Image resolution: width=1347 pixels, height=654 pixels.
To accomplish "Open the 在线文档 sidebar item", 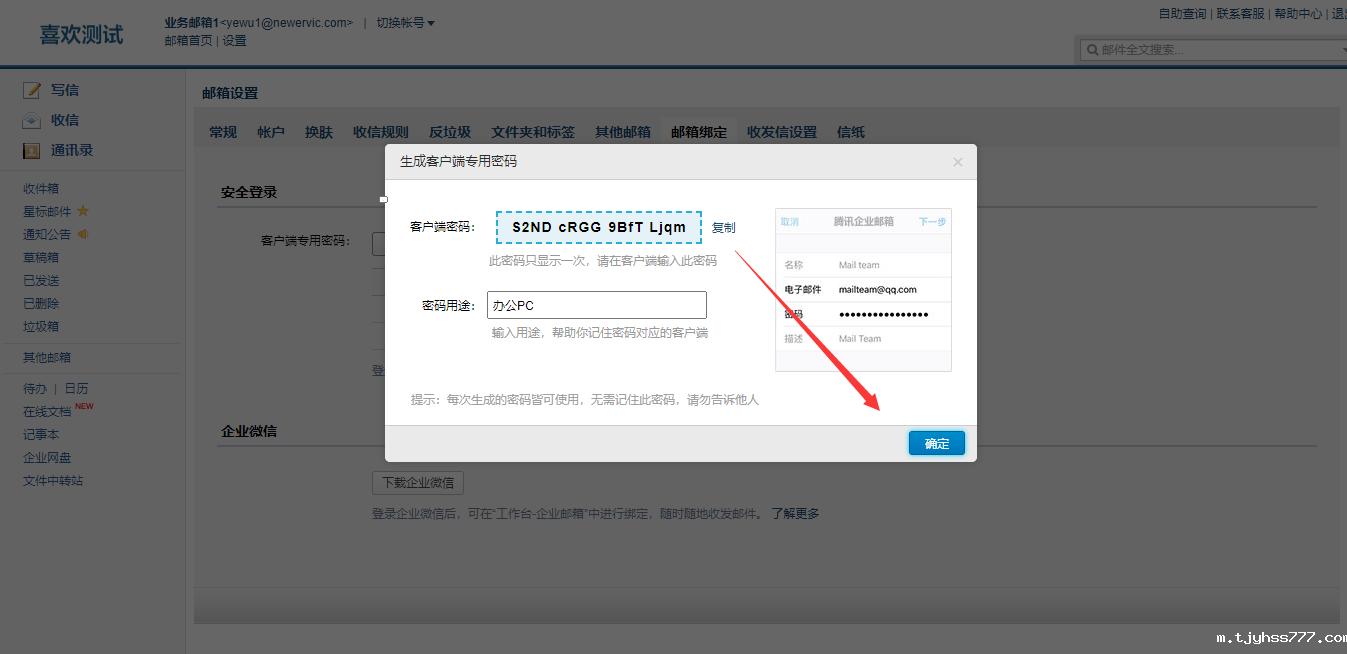I will (x=47, y=412).
